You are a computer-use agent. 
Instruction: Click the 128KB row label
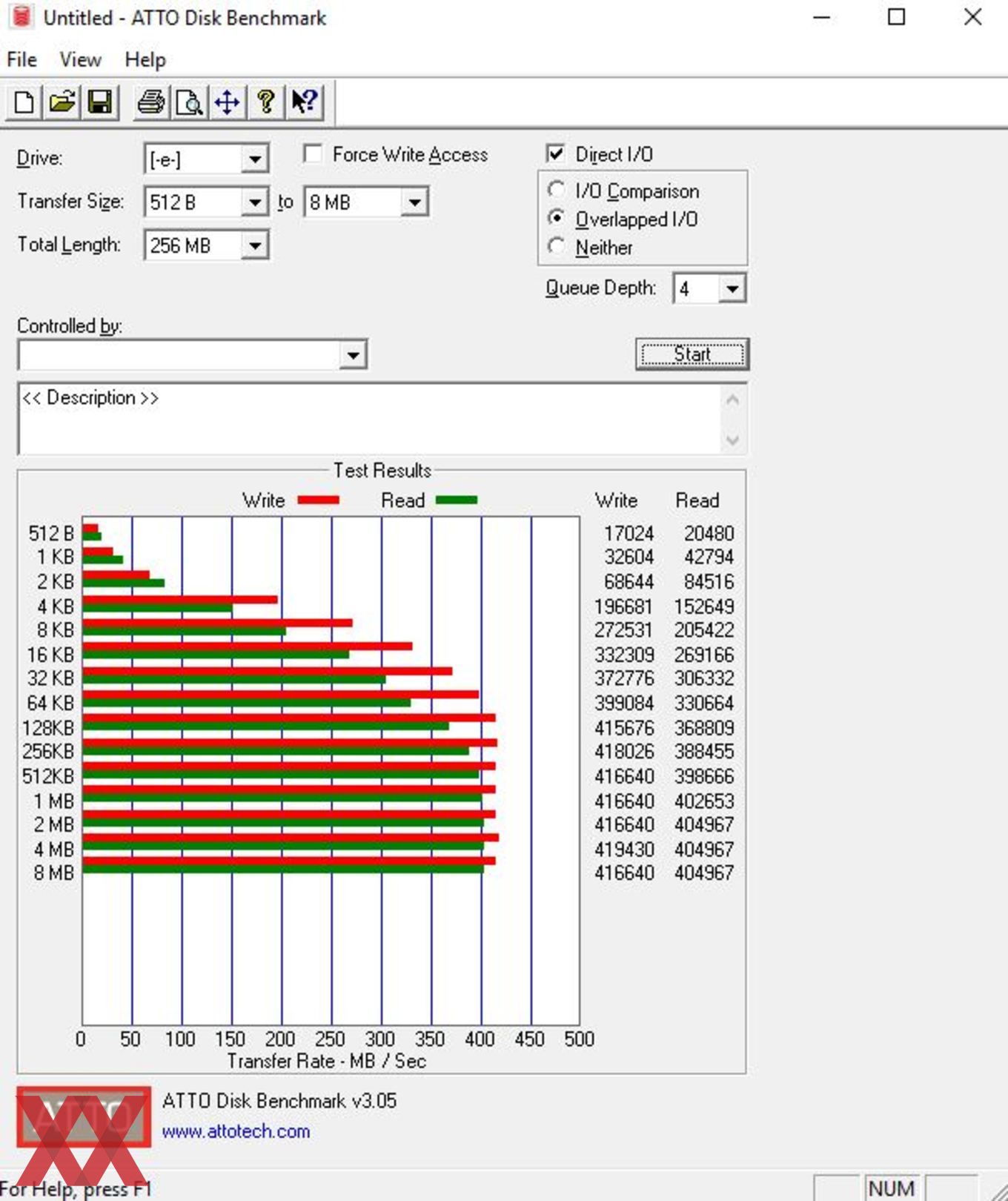click(x=48, y=728)
